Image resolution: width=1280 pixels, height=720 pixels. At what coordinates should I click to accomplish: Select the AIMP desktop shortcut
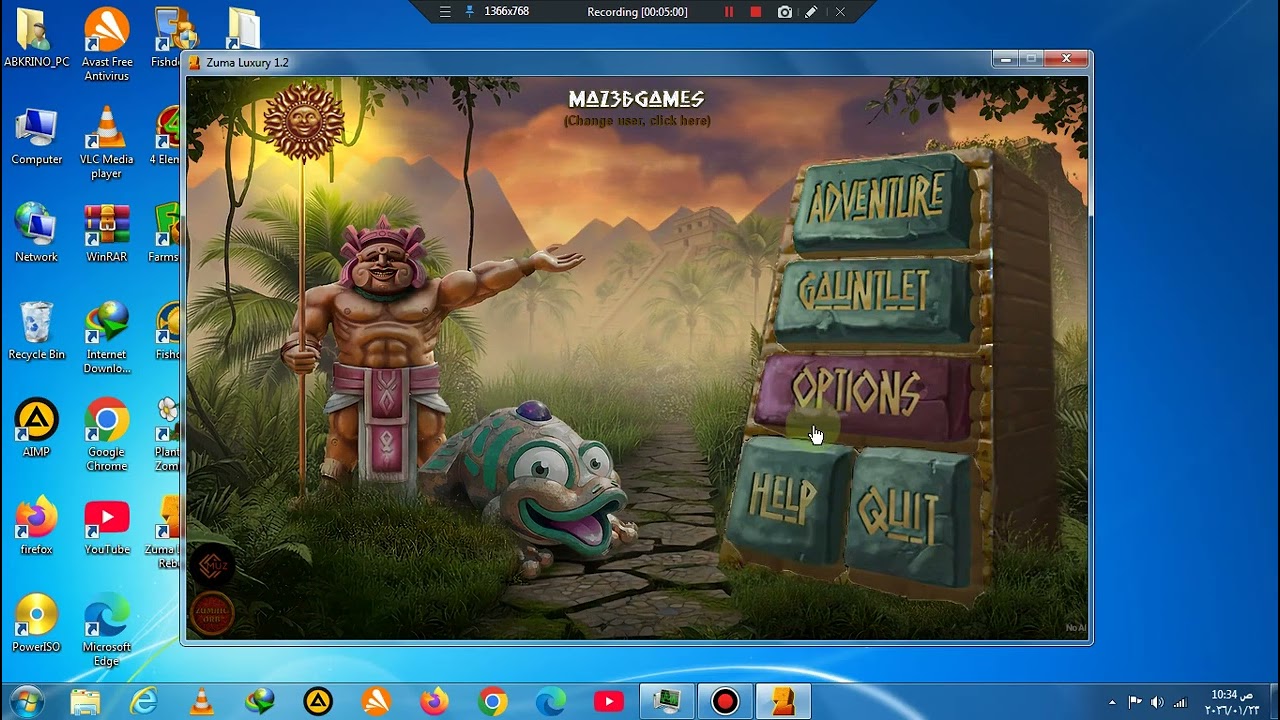37,427
